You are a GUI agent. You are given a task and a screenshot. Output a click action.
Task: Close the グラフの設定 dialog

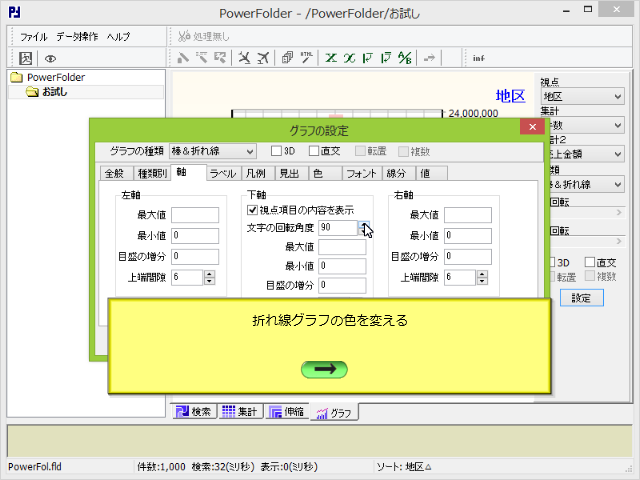[x=532, y=127]
